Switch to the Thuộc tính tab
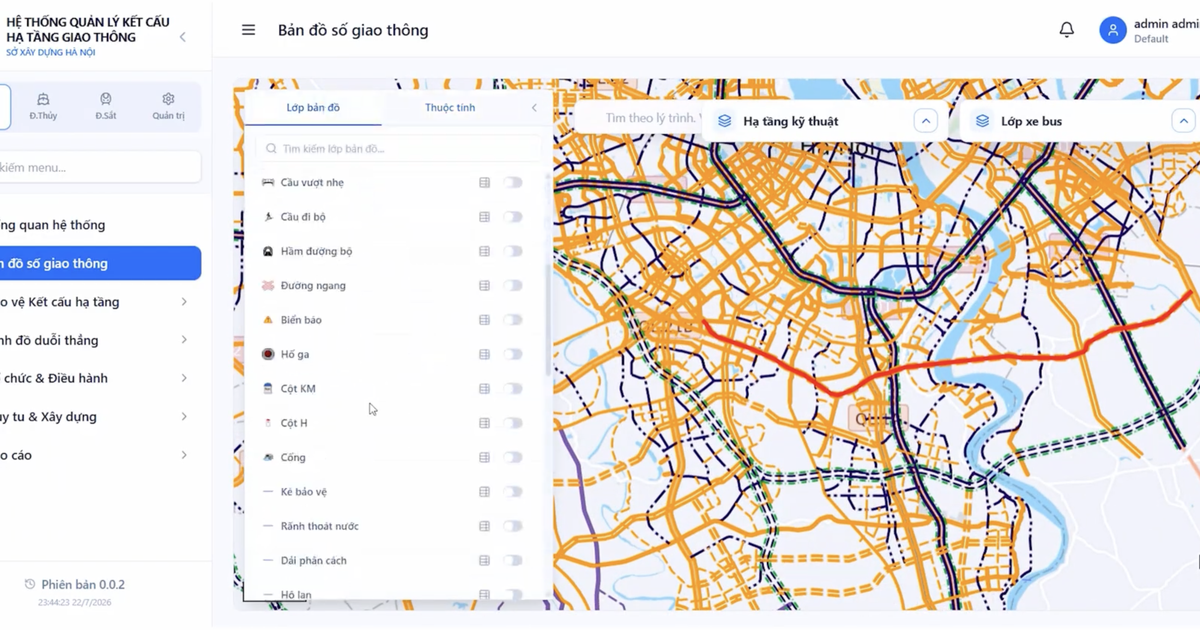 (450, 107)
